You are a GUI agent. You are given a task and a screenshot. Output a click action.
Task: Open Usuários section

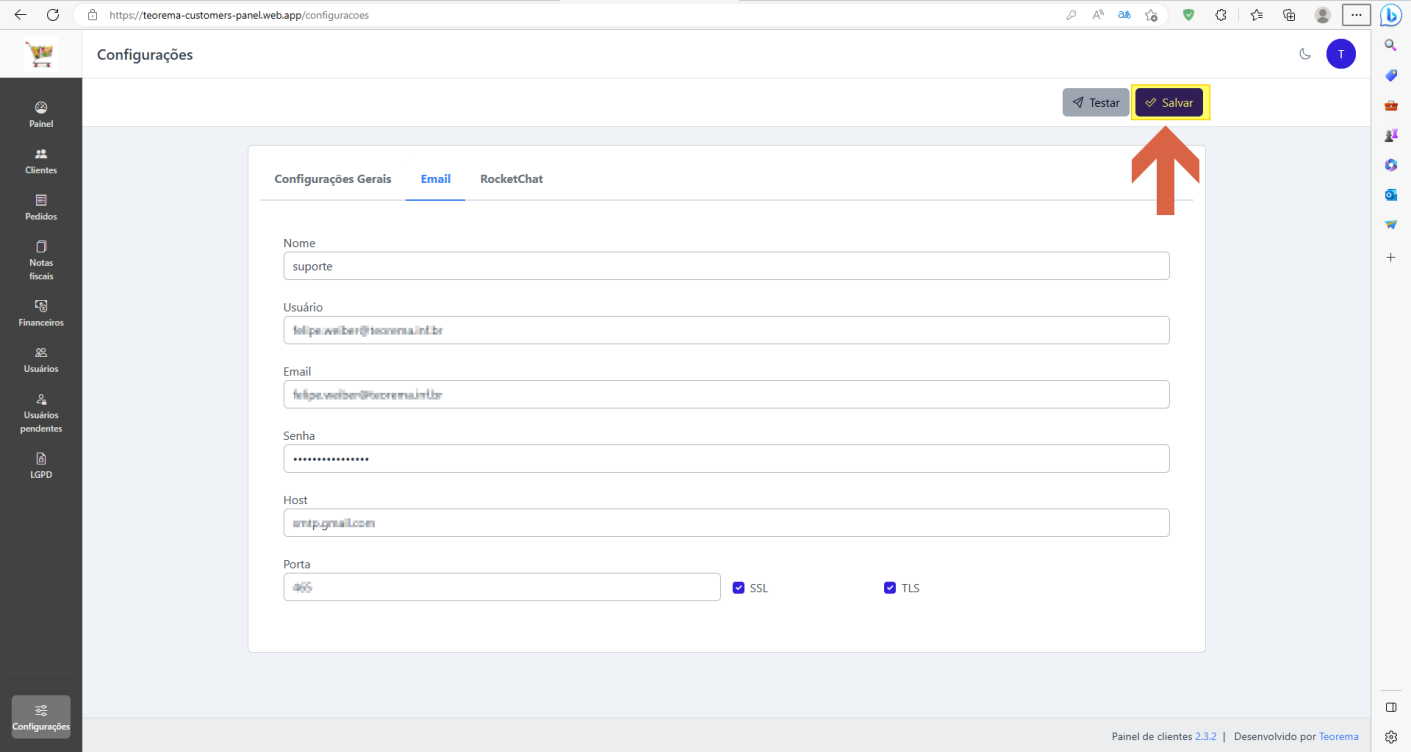pyautogui.click(x=41, y=360)
